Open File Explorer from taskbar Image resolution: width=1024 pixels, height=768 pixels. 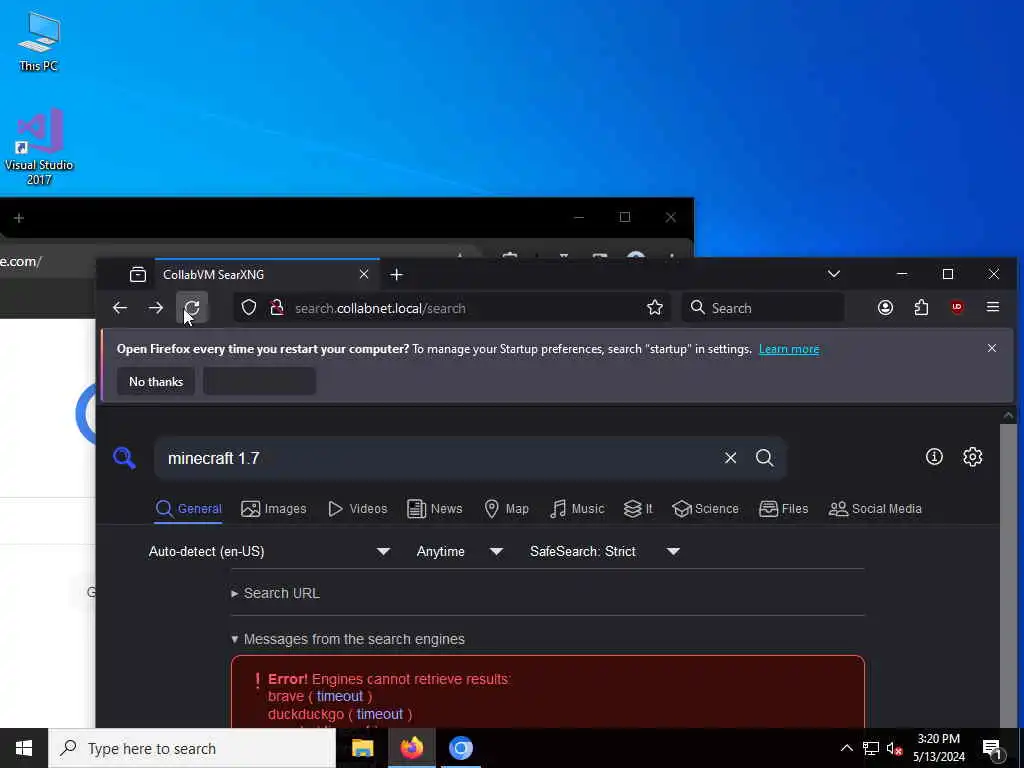tap(362, 748)
